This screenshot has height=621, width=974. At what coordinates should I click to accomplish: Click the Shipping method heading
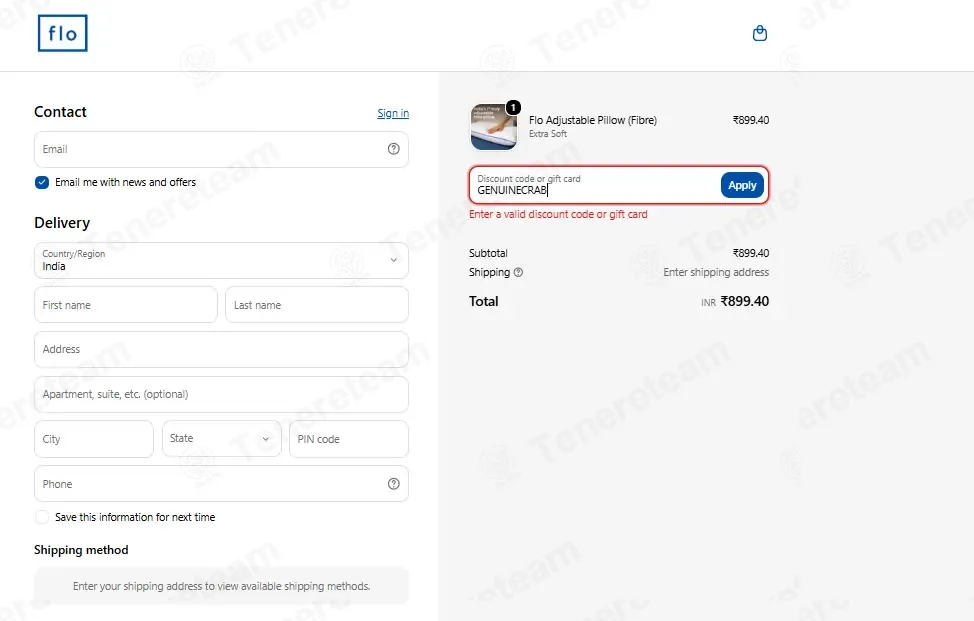point(81,550)
